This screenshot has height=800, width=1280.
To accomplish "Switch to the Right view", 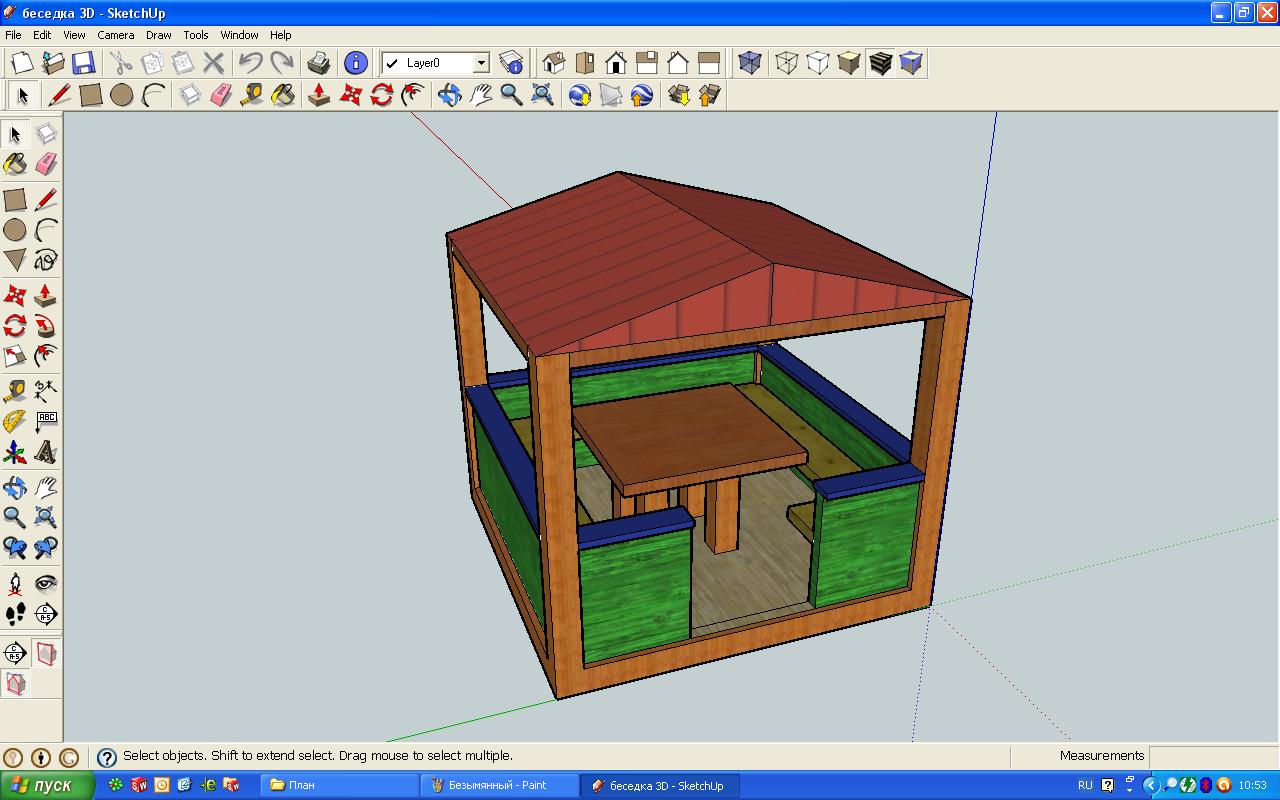I will pos(647,63).
